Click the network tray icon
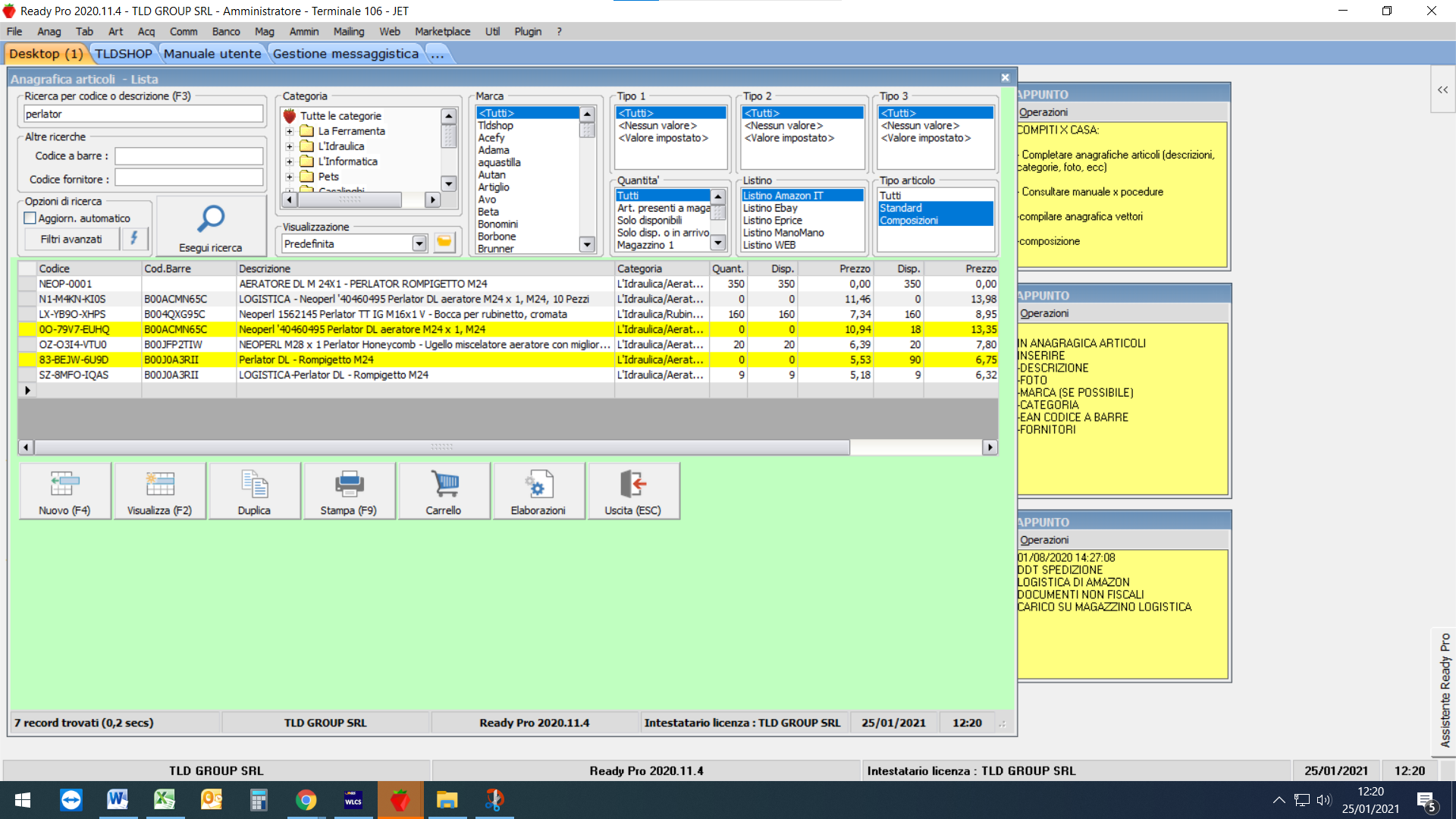1456x819 pixels. pyautogui.click(x=1302, y=799)
